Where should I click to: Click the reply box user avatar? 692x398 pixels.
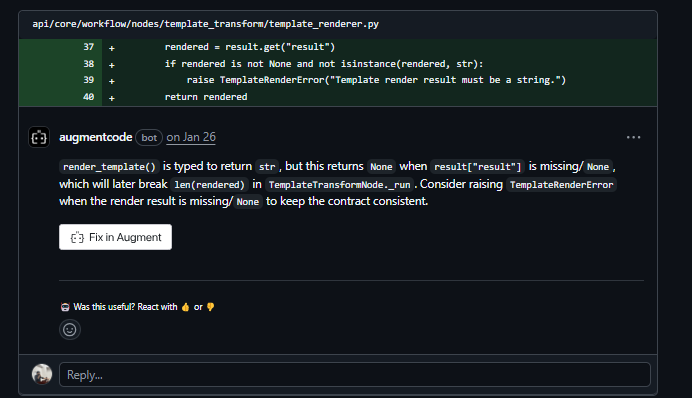pos(42,374)
